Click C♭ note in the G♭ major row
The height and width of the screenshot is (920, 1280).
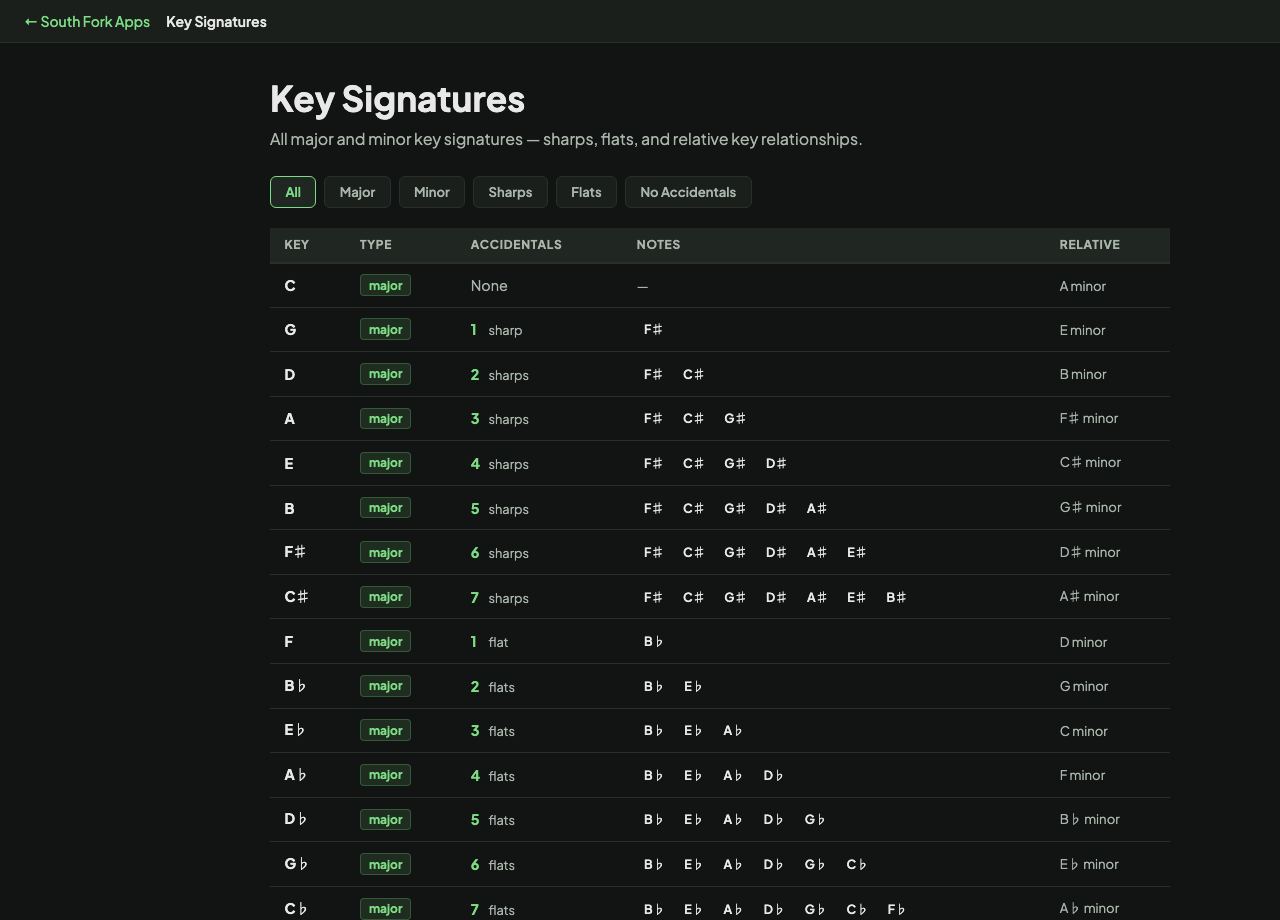pyautogui.click(x=857, y=864)
